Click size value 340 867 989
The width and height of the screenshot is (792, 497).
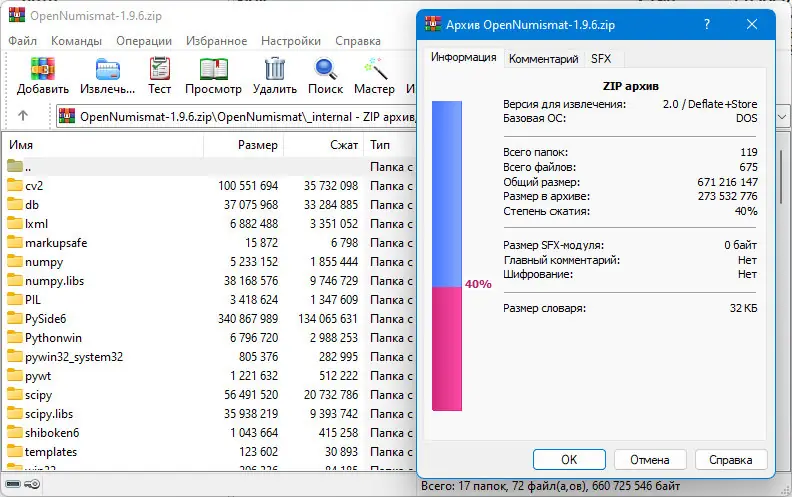248,319
